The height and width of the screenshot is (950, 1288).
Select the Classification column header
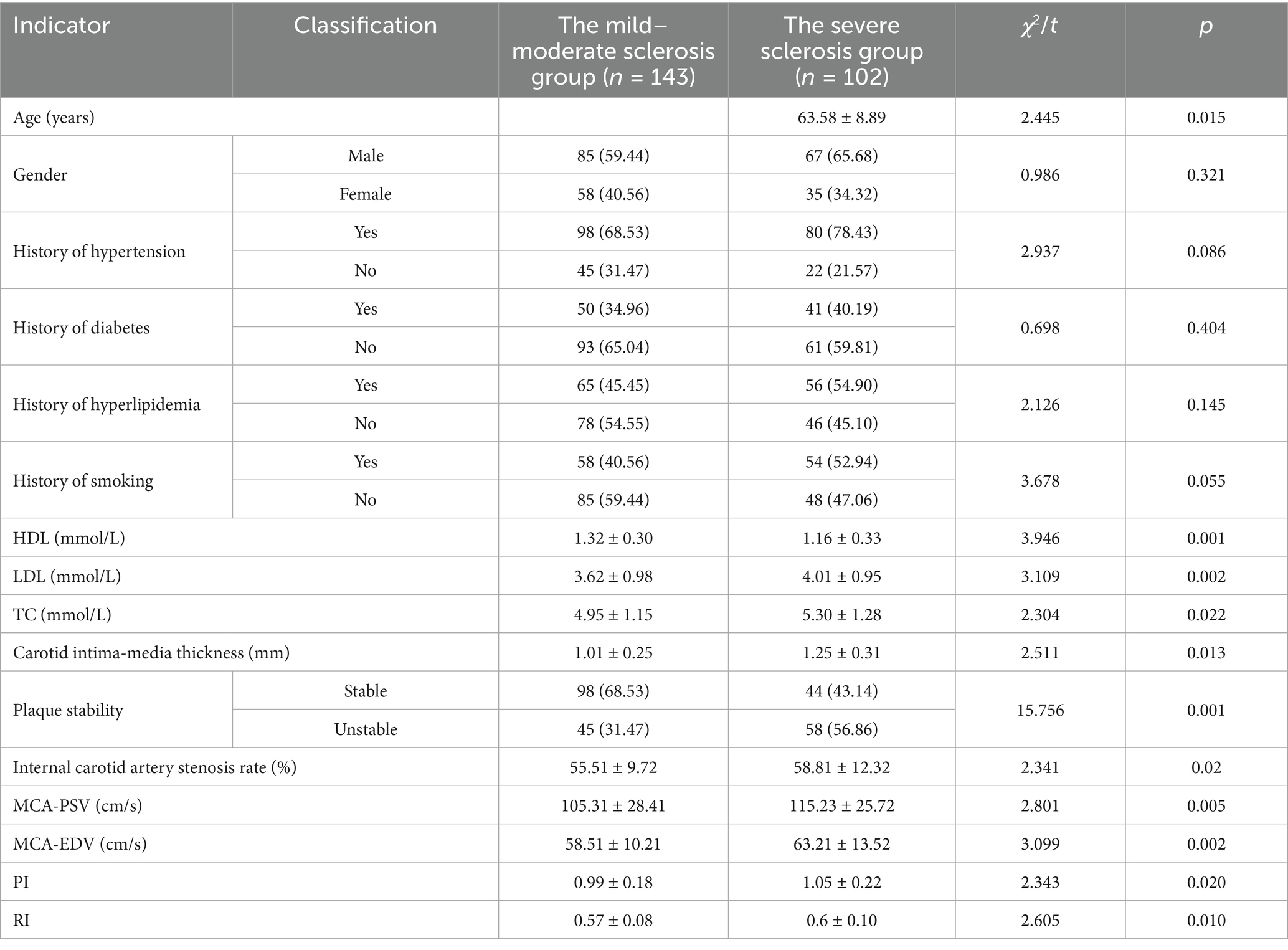(365, 26)
